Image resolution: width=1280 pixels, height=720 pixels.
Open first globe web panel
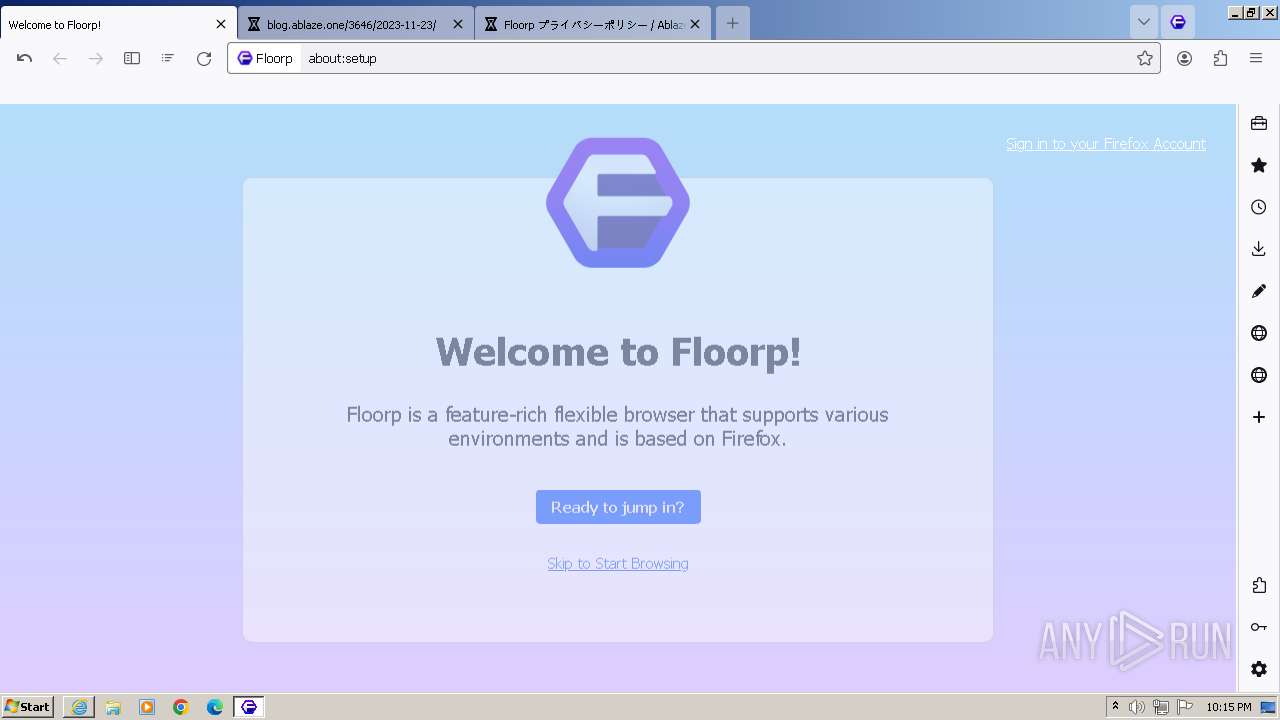tap(1259, 333)
